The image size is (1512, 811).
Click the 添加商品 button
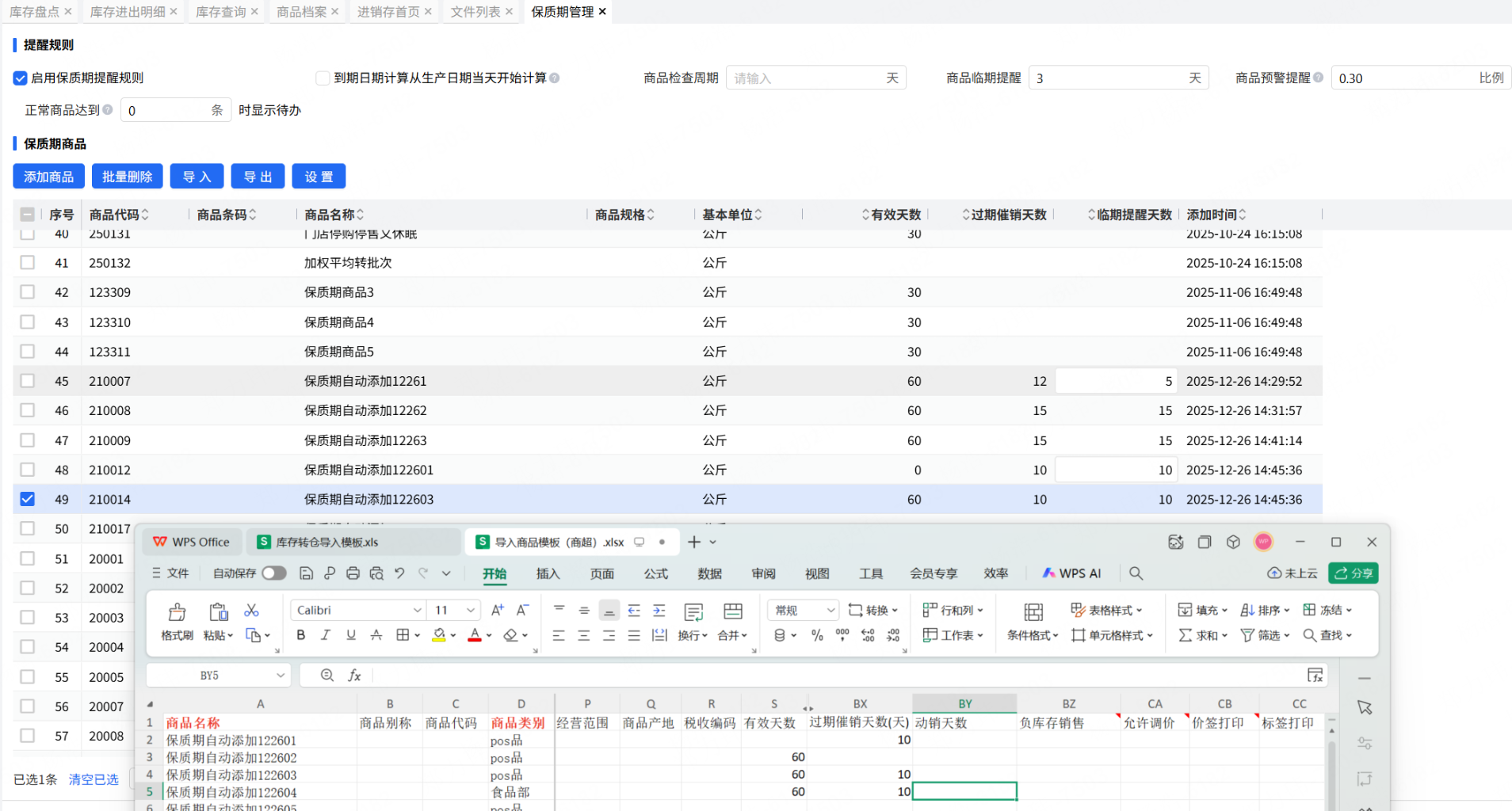coord(48,177)
